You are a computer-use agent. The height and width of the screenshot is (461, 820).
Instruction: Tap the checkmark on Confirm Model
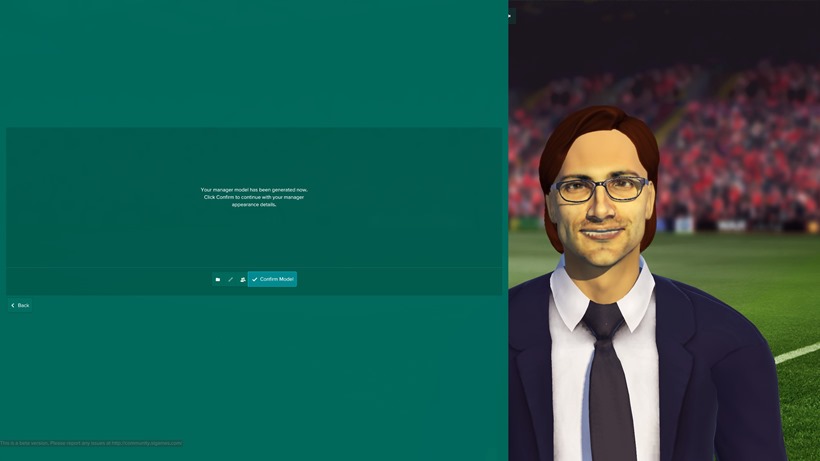[255, 280]
